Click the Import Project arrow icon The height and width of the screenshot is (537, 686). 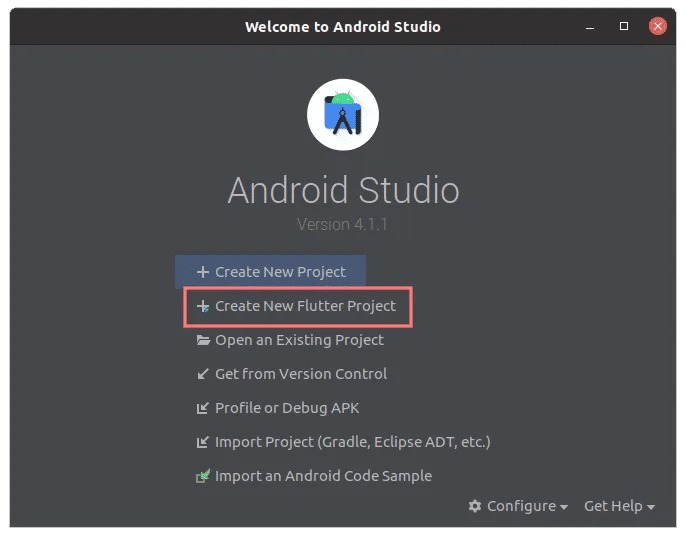pyautogui.click(x=203, y=442)
